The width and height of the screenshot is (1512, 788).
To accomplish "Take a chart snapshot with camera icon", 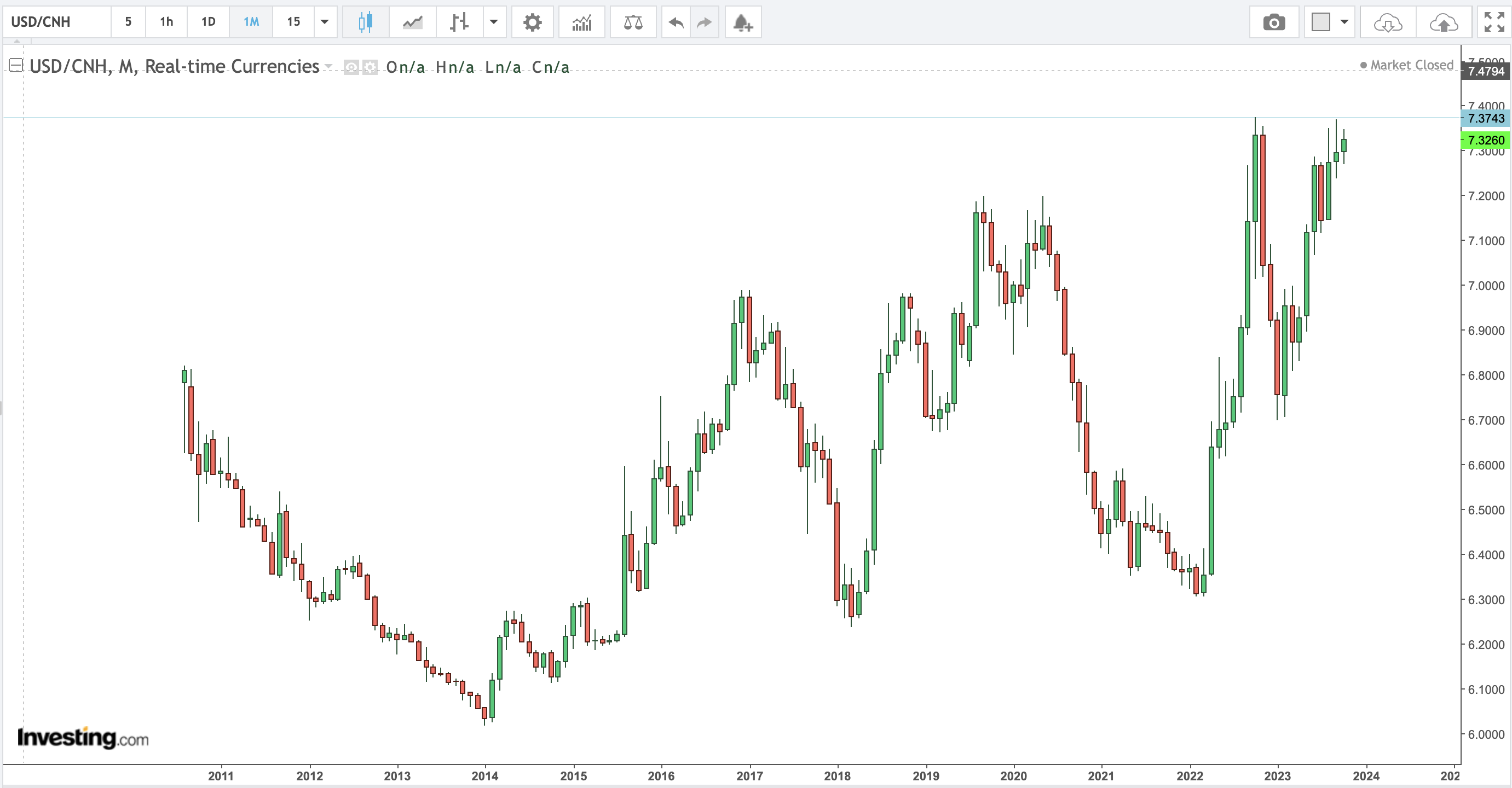I will pyautogui.click(x=1274, y=22).
